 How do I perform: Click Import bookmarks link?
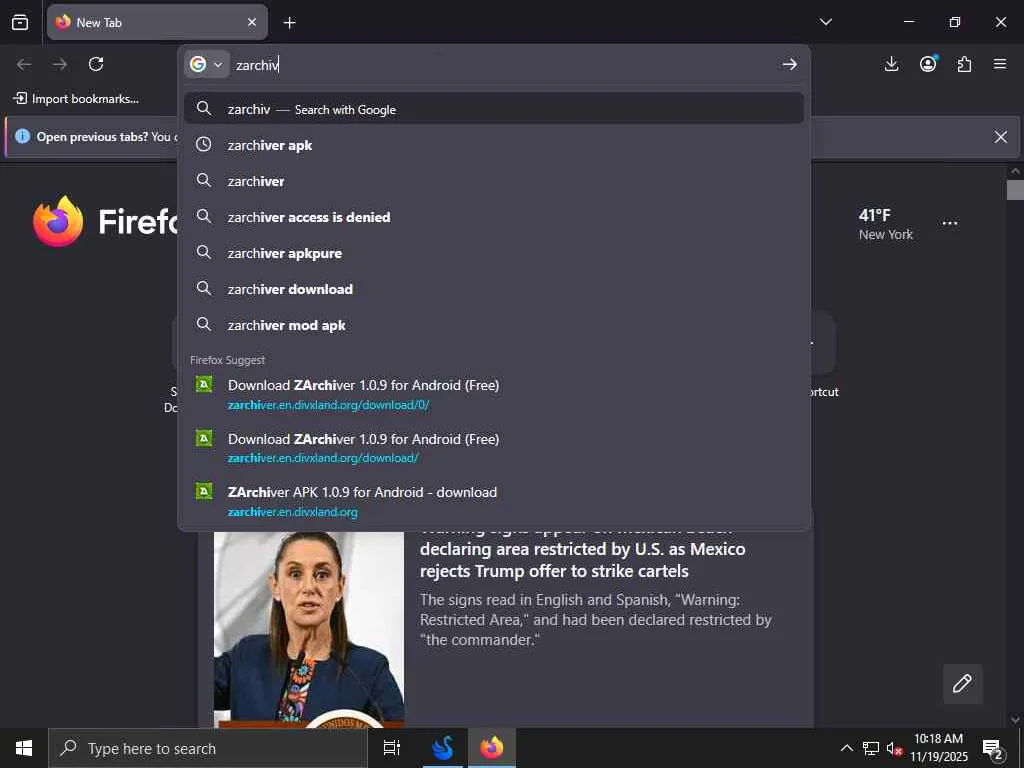point(76,99)
